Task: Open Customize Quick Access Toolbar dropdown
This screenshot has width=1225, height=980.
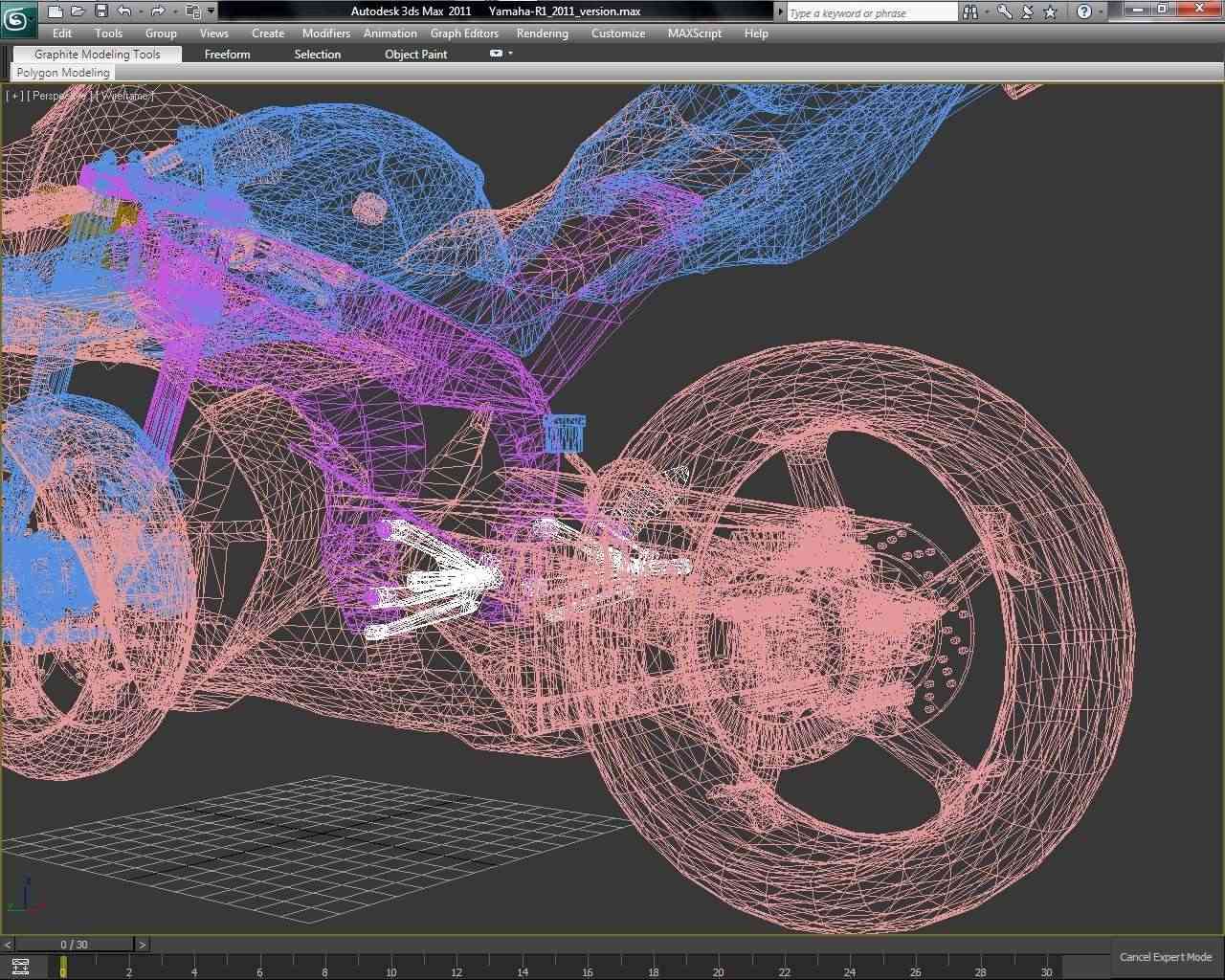Action: (x=212, y=11)
